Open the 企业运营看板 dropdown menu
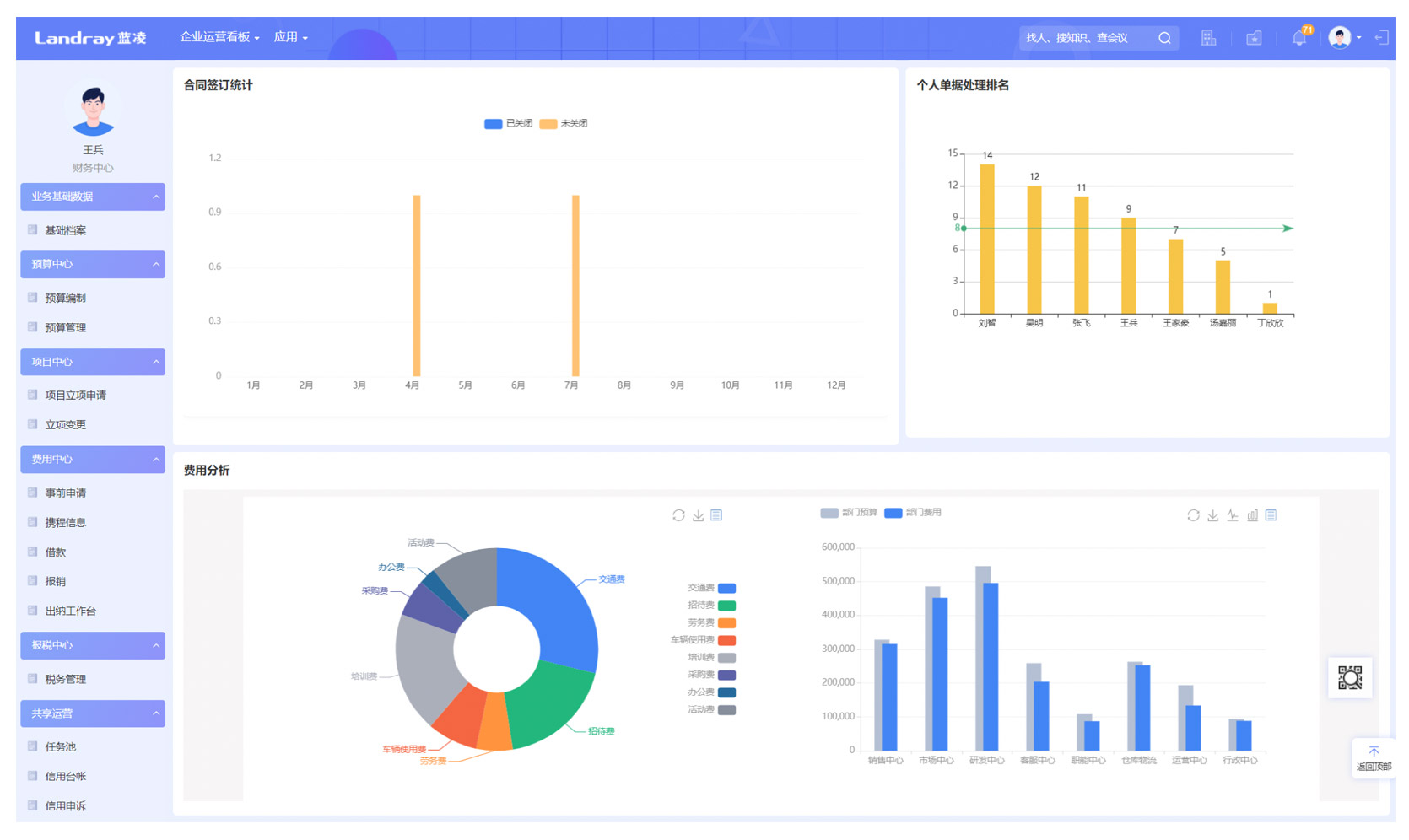Image resolution: width=1409 pixels, height=840 pixels. pyautogui.click(x=219, y=37)
